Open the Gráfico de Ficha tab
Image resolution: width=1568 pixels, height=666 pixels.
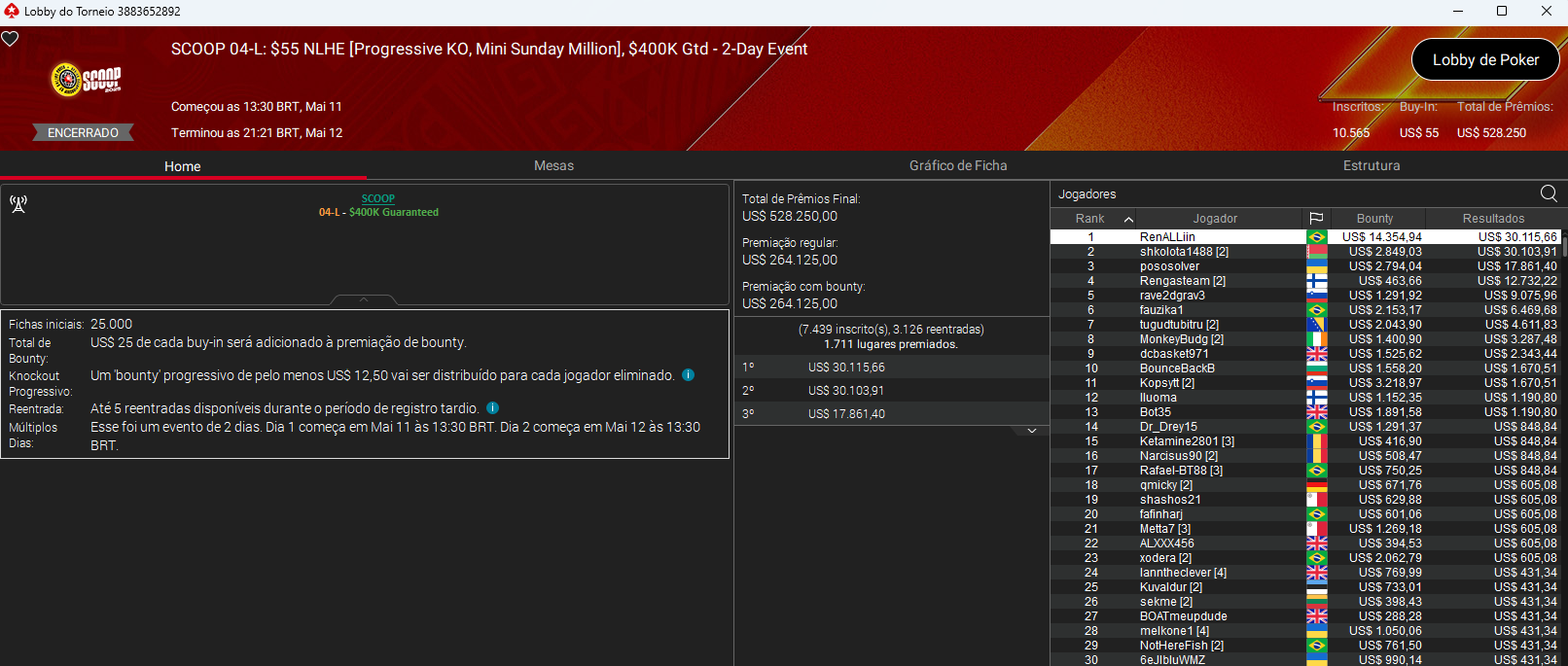[x=958, y=166]
